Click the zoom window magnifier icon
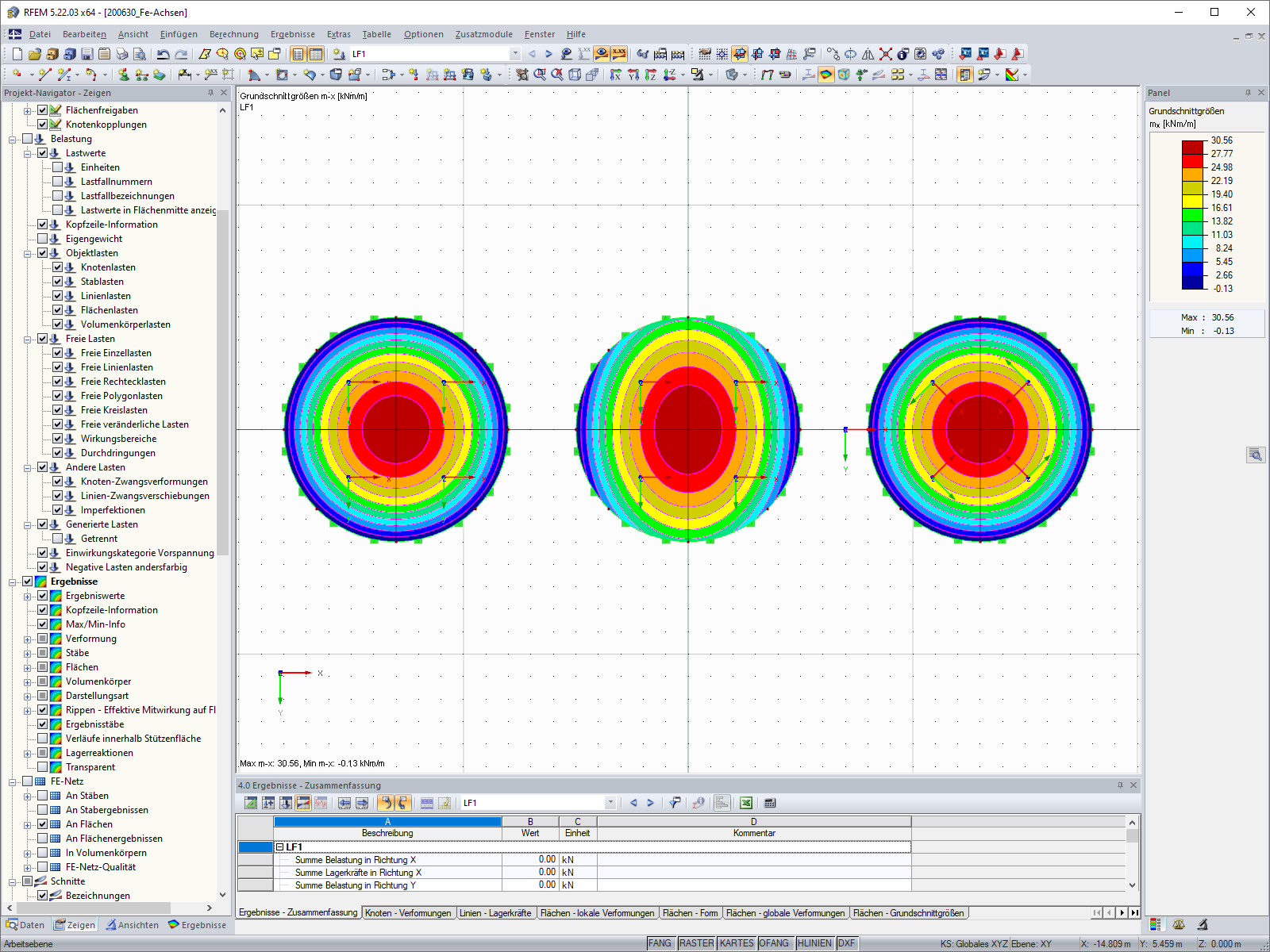The width and height of the screenshot is (1270, 952). pyautogui.click(x=540, y=75)
